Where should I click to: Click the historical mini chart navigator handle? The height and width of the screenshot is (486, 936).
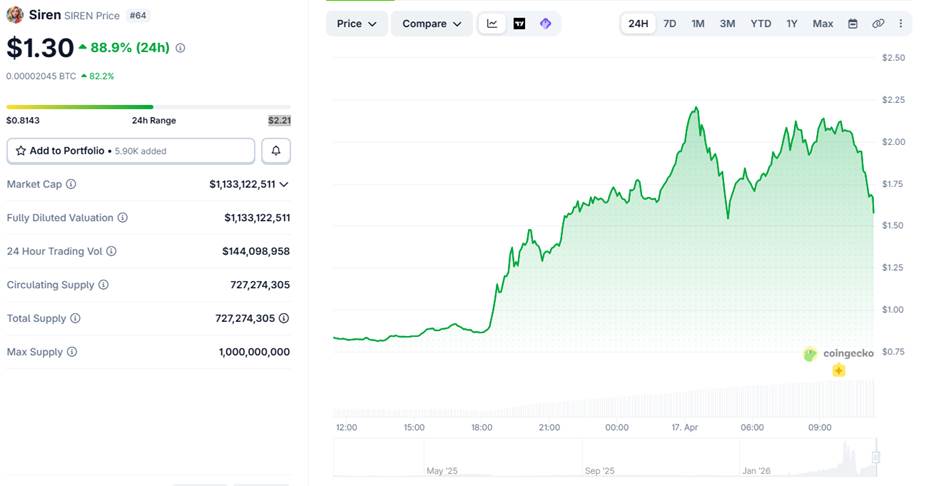tap(876, 457)
